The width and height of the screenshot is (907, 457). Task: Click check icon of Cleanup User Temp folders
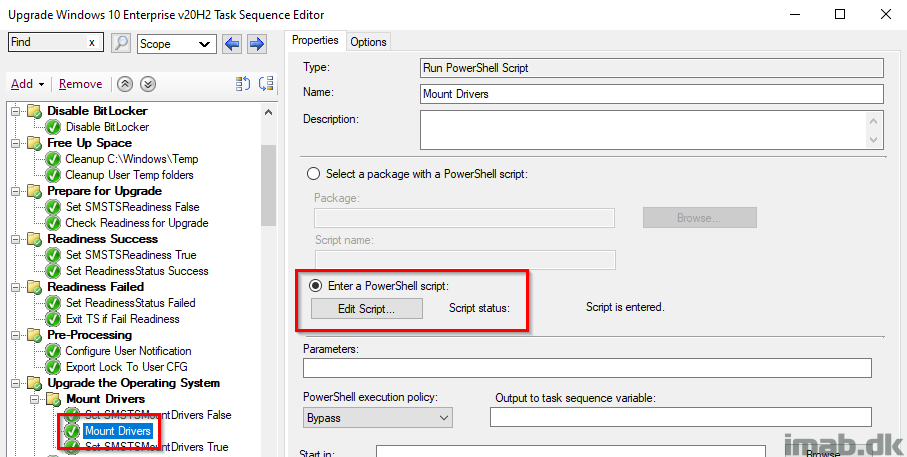pyautogui.click(x=53, y=175)
